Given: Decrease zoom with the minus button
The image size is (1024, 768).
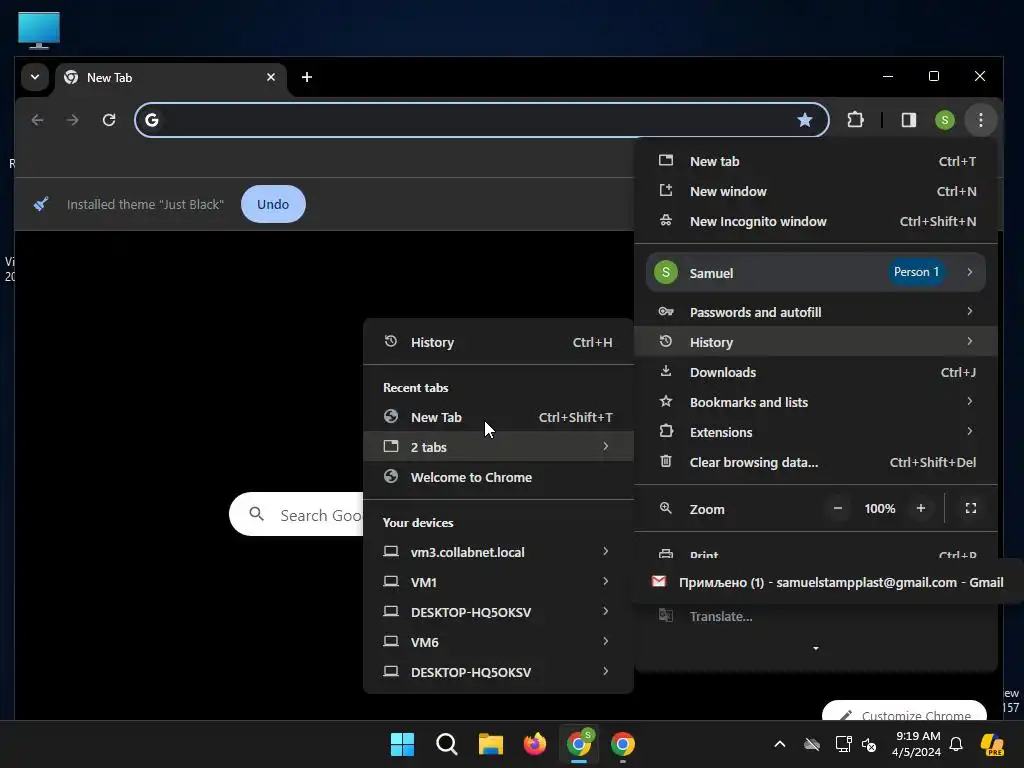Looking at the screenshot, I should (838, 508).
